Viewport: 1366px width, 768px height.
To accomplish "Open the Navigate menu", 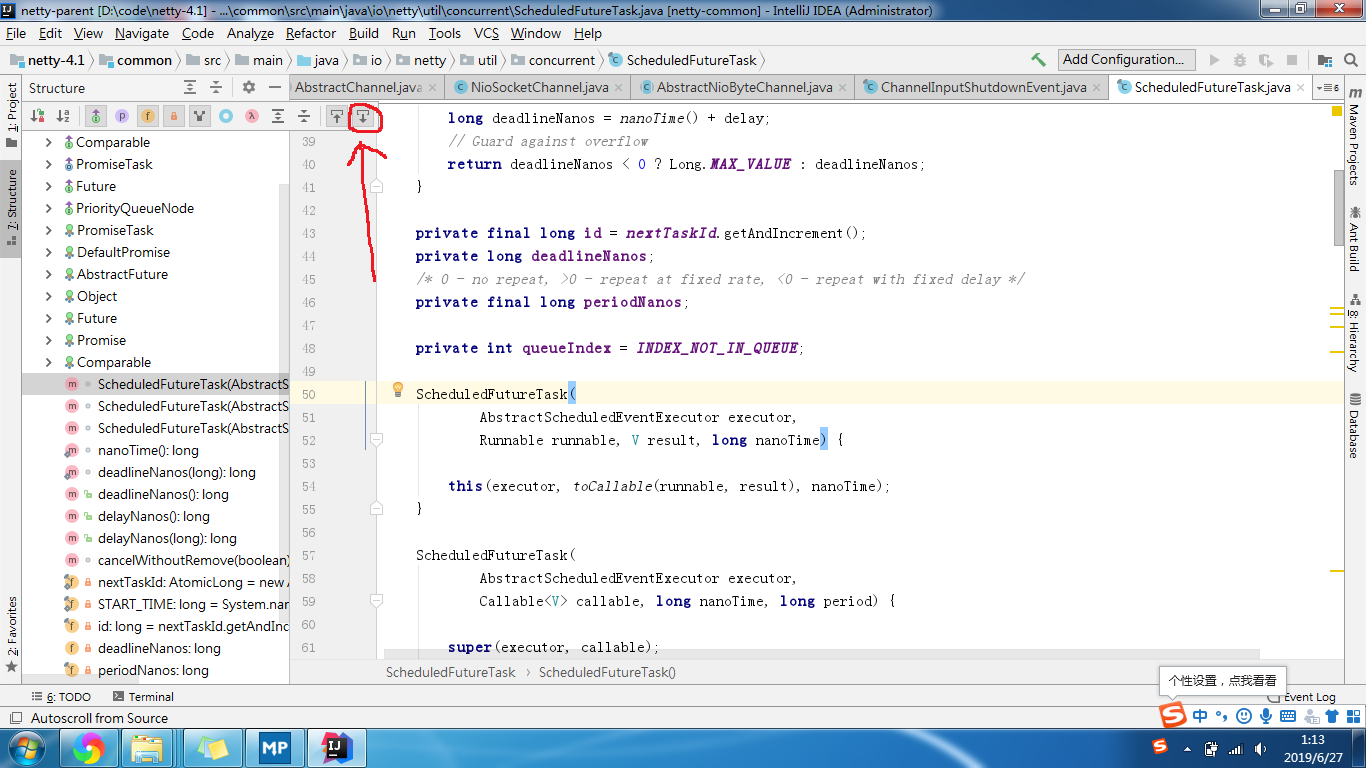I will pyautogui.click(x=142, y=33).
